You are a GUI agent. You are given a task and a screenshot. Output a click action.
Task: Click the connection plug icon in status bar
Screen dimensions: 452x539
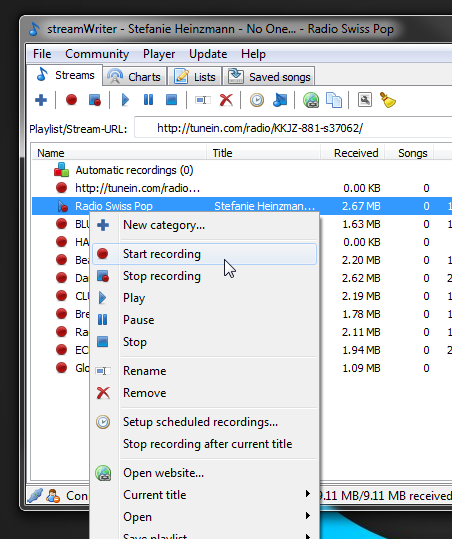pos(35,495)
